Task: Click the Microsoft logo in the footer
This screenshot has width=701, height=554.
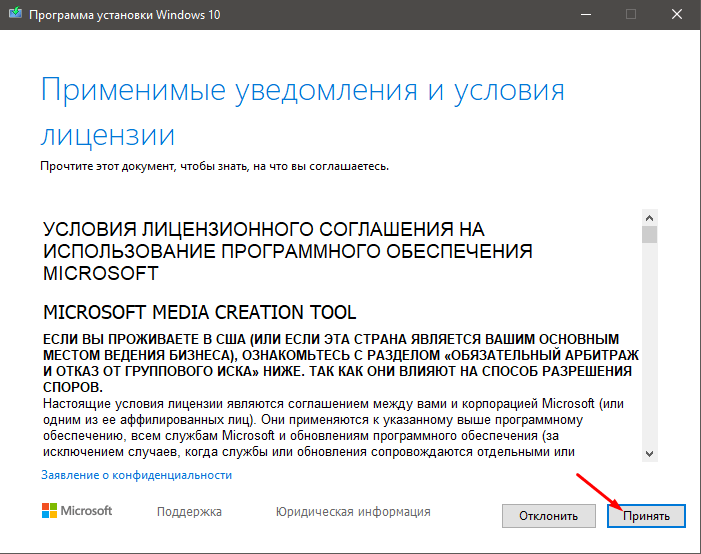Action: point(77,511)
